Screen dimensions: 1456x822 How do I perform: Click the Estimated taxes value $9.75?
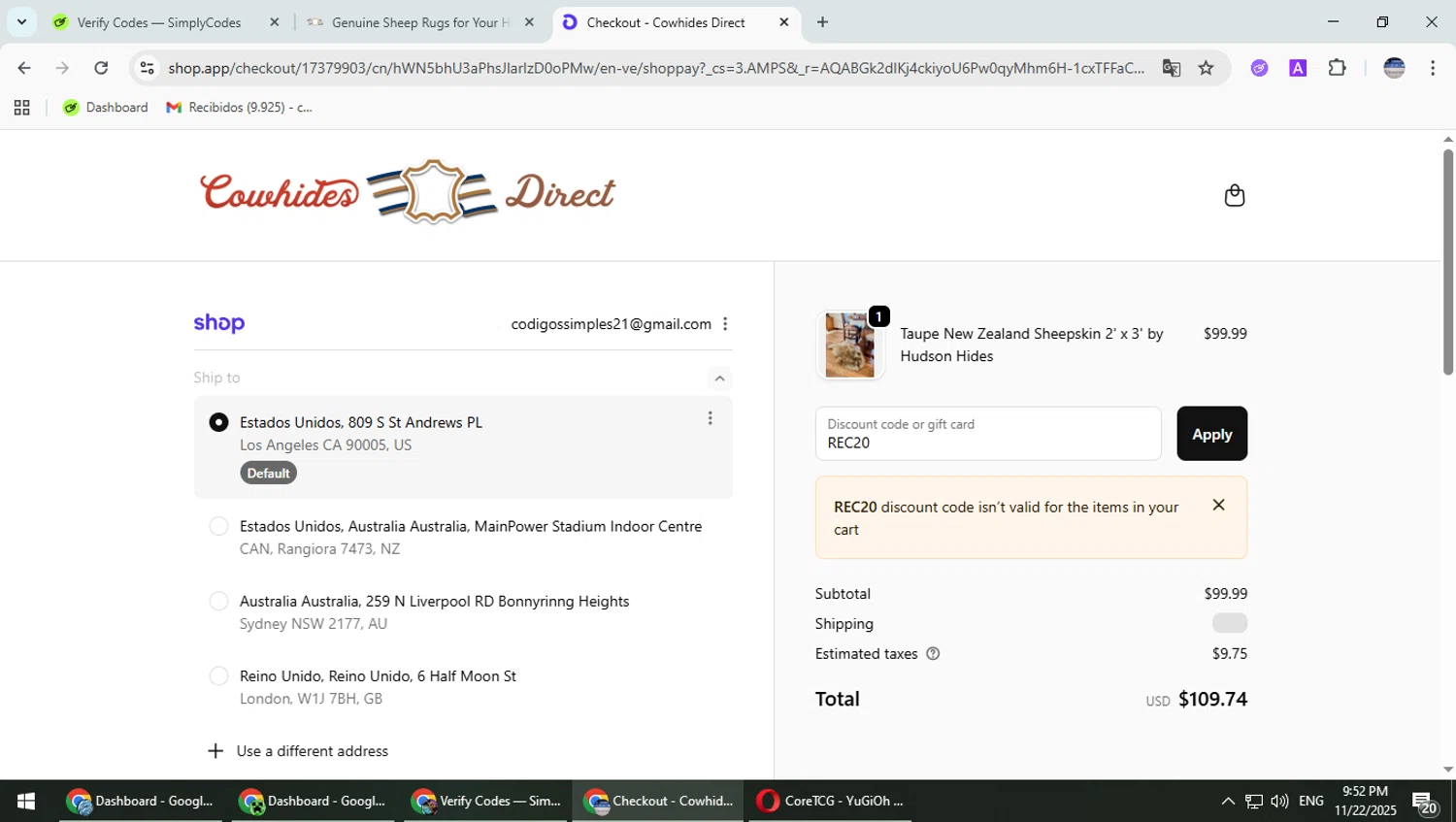pos(1230,654)
